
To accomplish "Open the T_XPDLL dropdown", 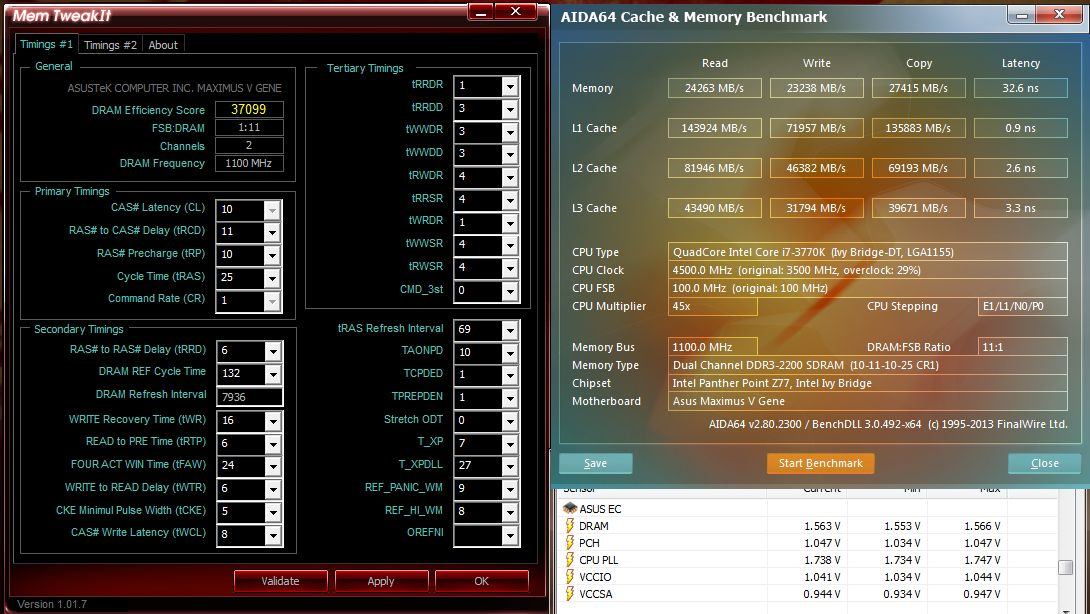I will tap(510, 466).
